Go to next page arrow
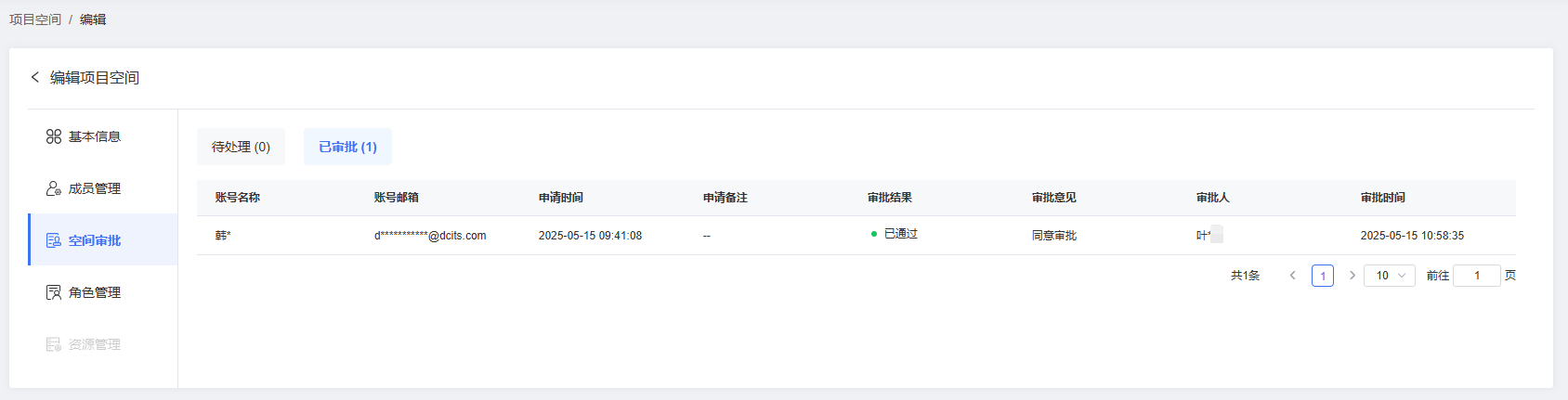Screen dimensions: 1568x400 click(1352, 276)
